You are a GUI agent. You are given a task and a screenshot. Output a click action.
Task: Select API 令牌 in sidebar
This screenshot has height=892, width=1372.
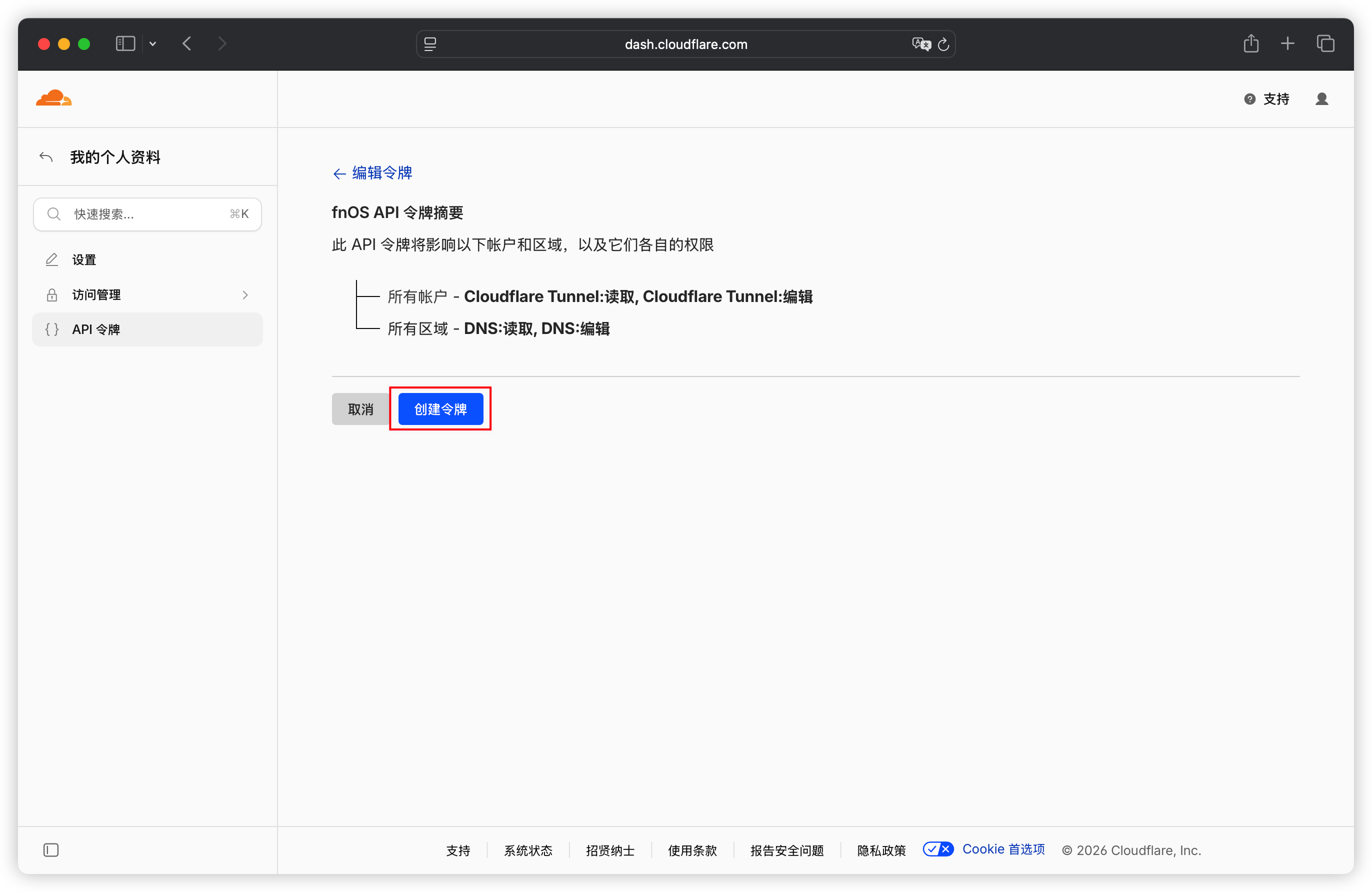coord(147,329)
